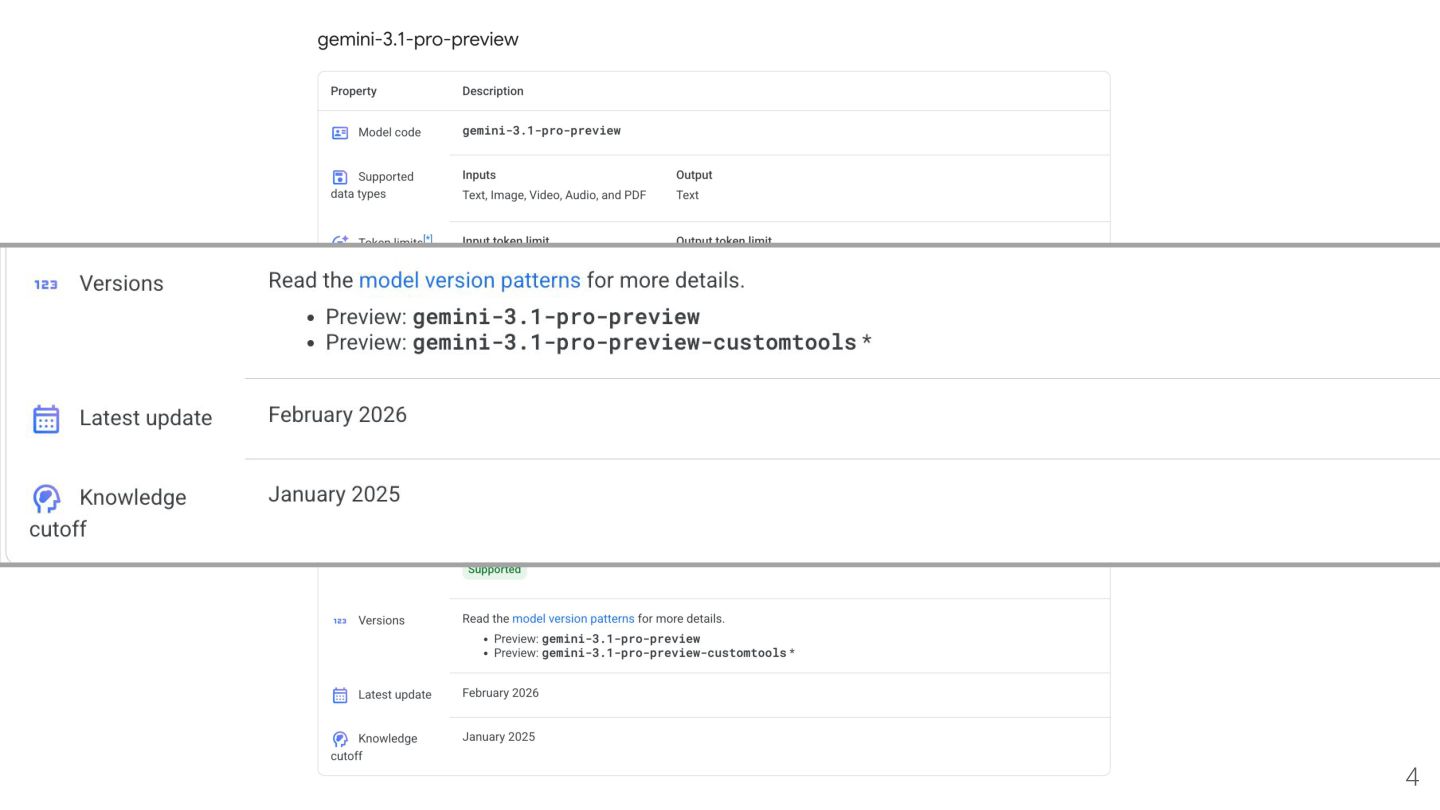This screenshot has width=1440, height=810.
Task: Click the small Knowledge cutoff icon in the lower table
Action: 340,739
